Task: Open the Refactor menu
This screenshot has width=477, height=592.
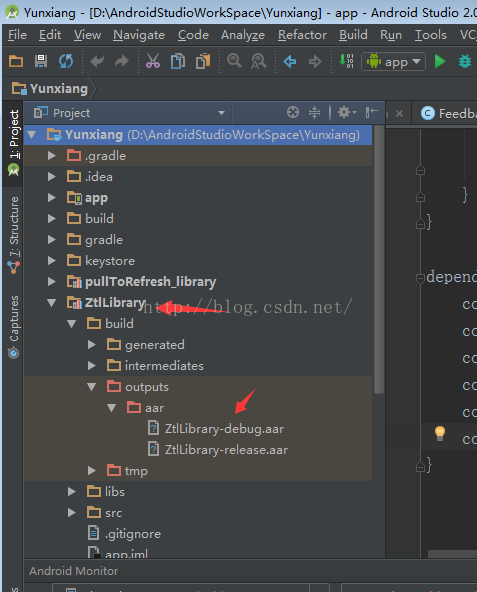Action: [303, 35]
